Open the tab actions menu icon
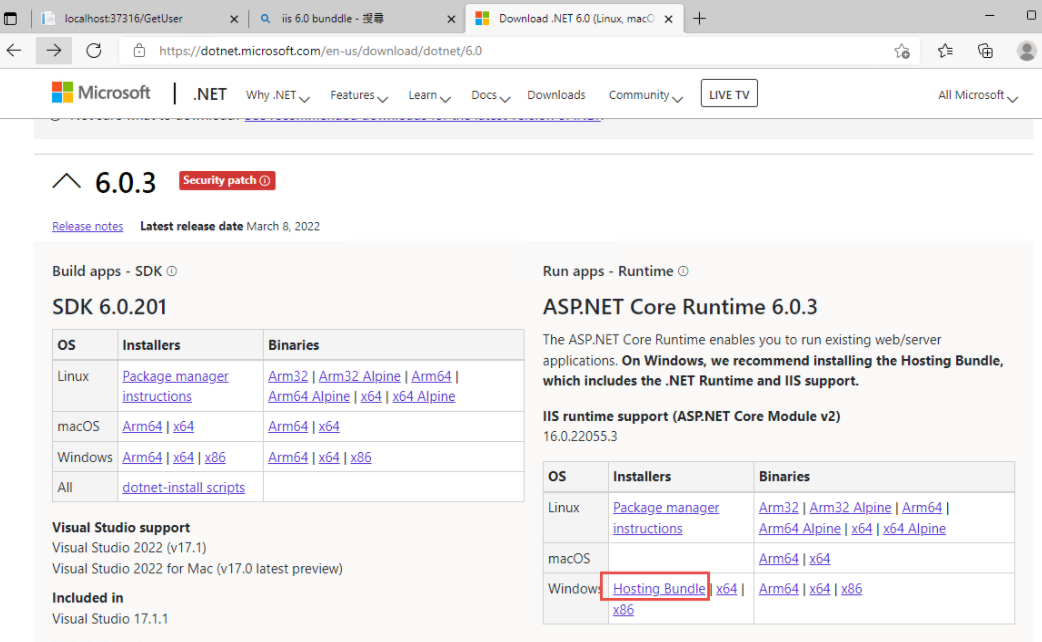Image resolution: width=1042 pixels, height=642 pixels. click(11, 19)
